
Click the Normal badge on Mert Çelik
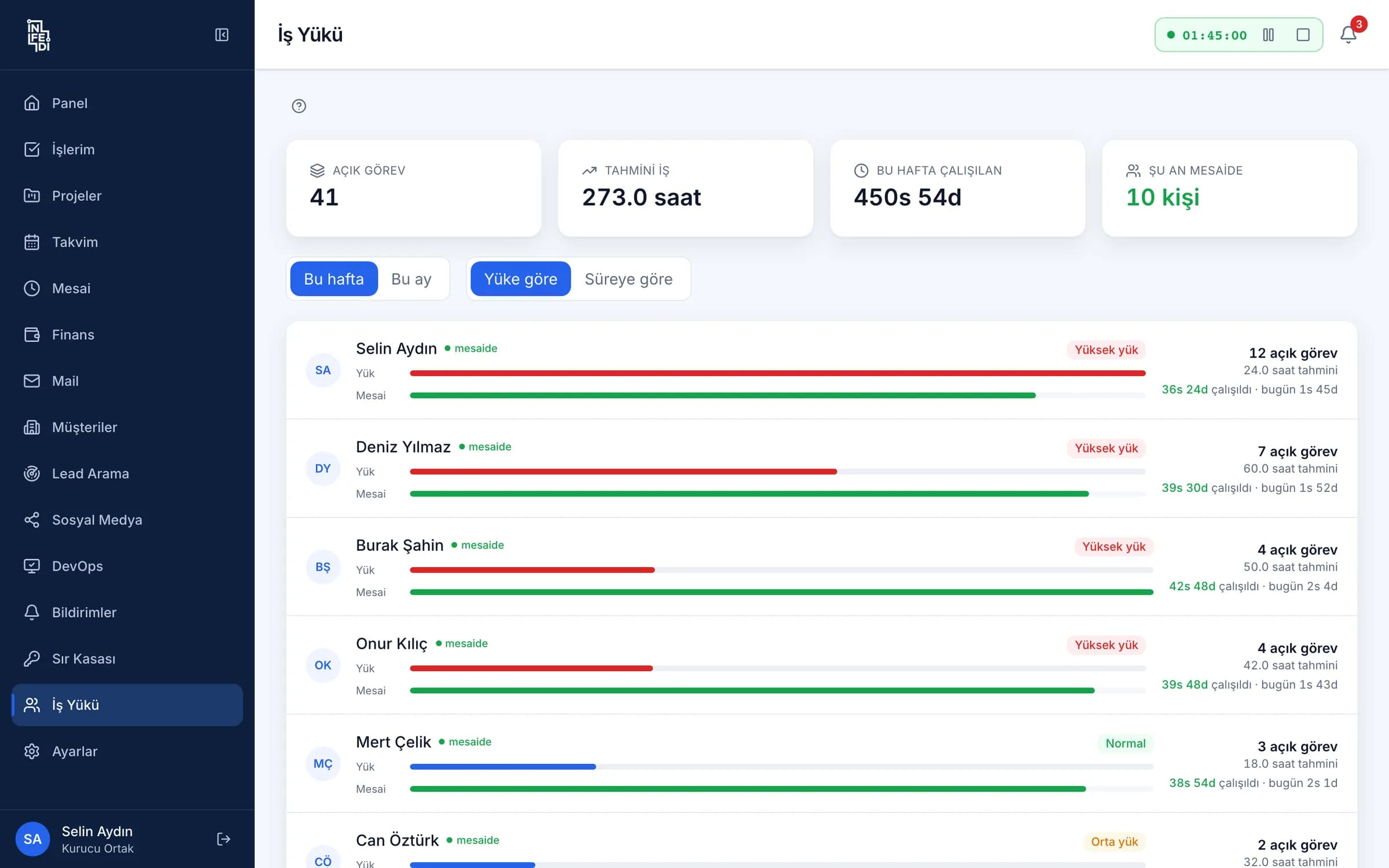click(x=1125, y=744)
